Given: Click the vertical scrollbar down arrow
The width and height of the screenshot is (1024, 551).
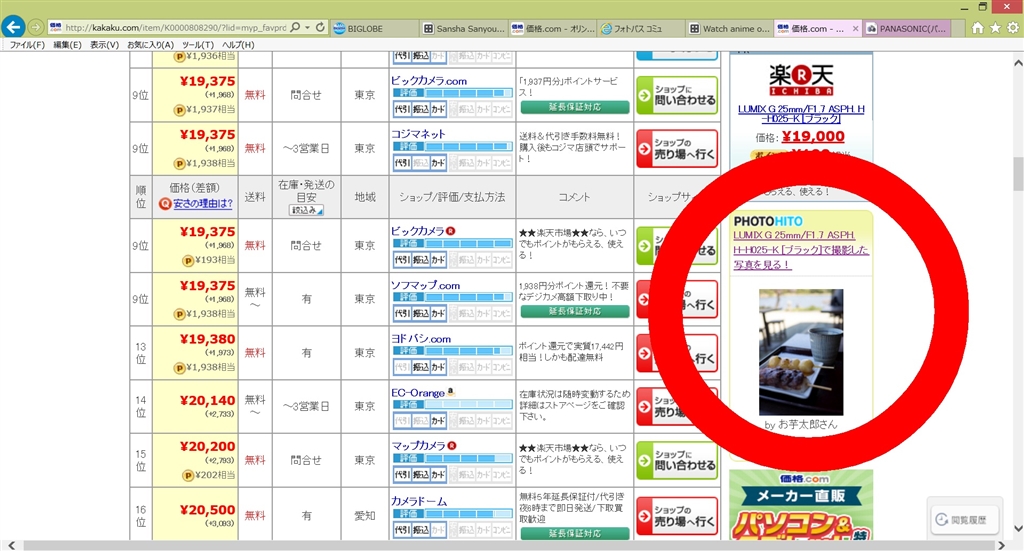Looking at the screenshot, I should (1017, 528).
